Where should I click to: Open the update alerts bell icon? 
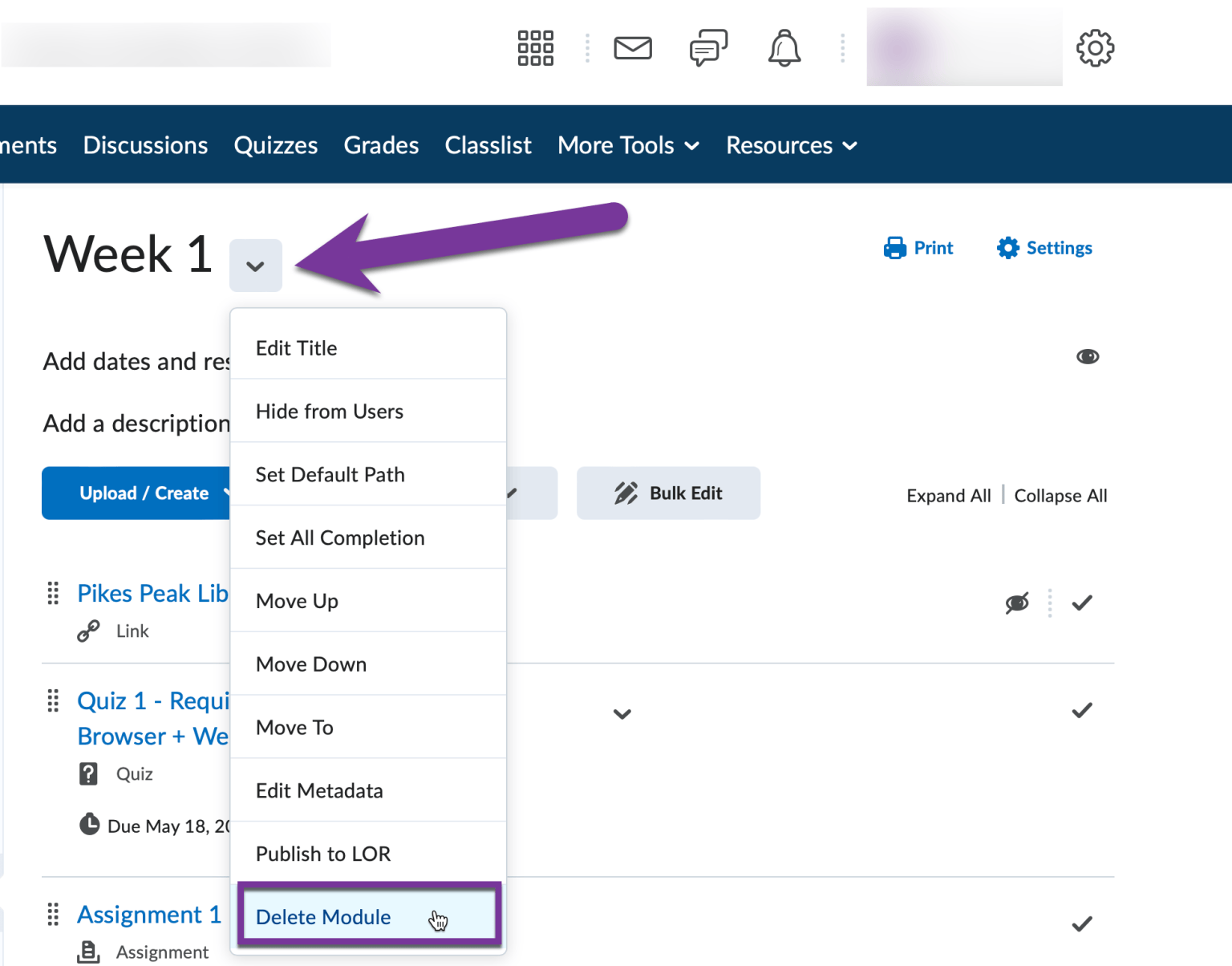point(784,48)
